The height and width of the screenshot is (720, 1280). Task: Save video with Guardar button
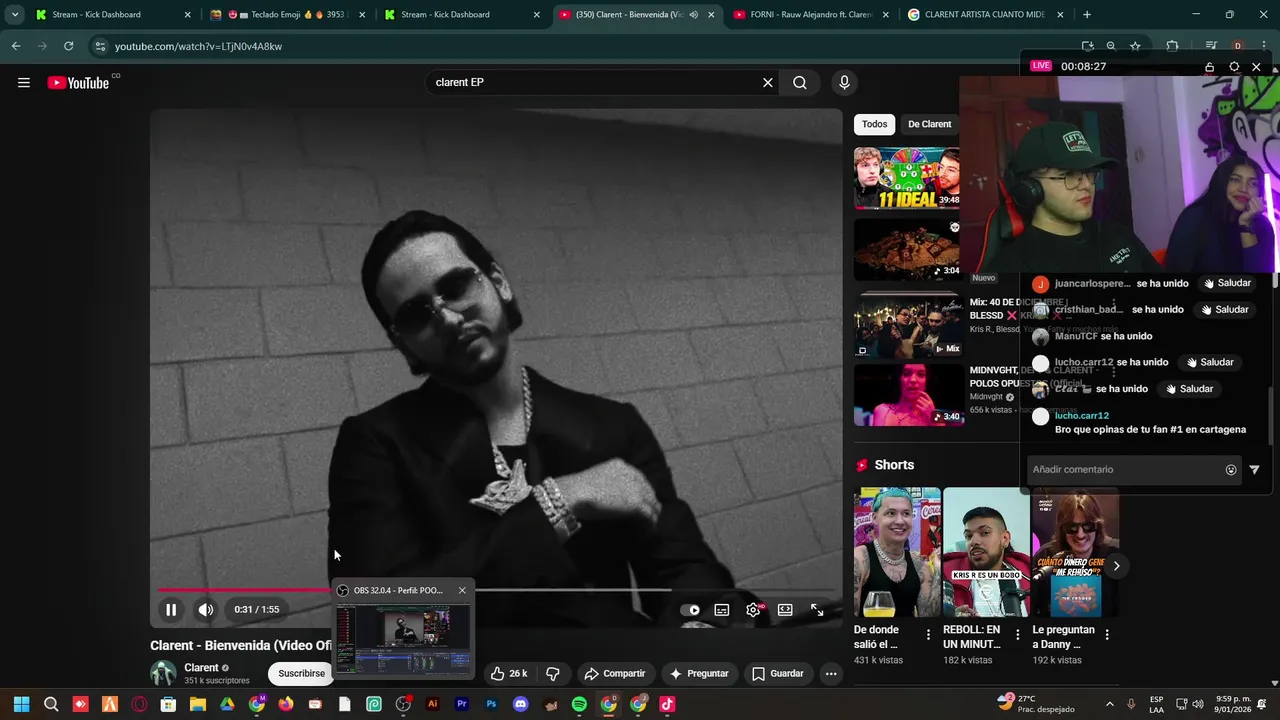(777, 673)
